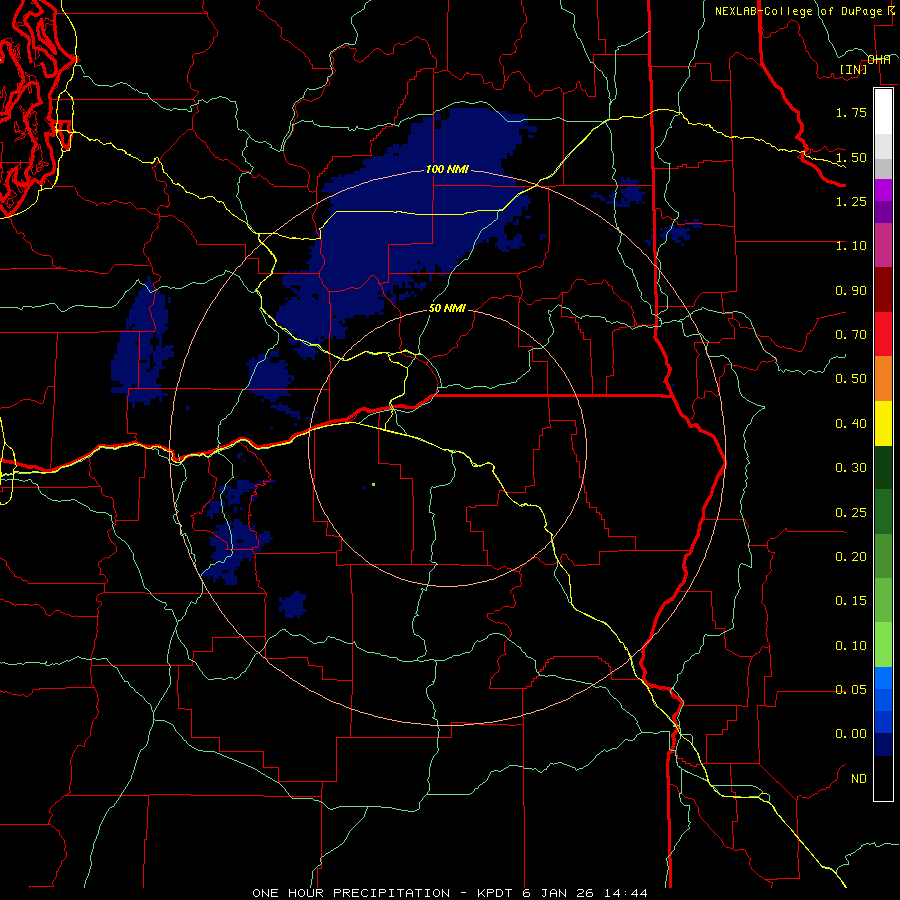The image size is (900, 900).
Task: Click the 1.75 legend value
Action: click(x=851, y=112)
